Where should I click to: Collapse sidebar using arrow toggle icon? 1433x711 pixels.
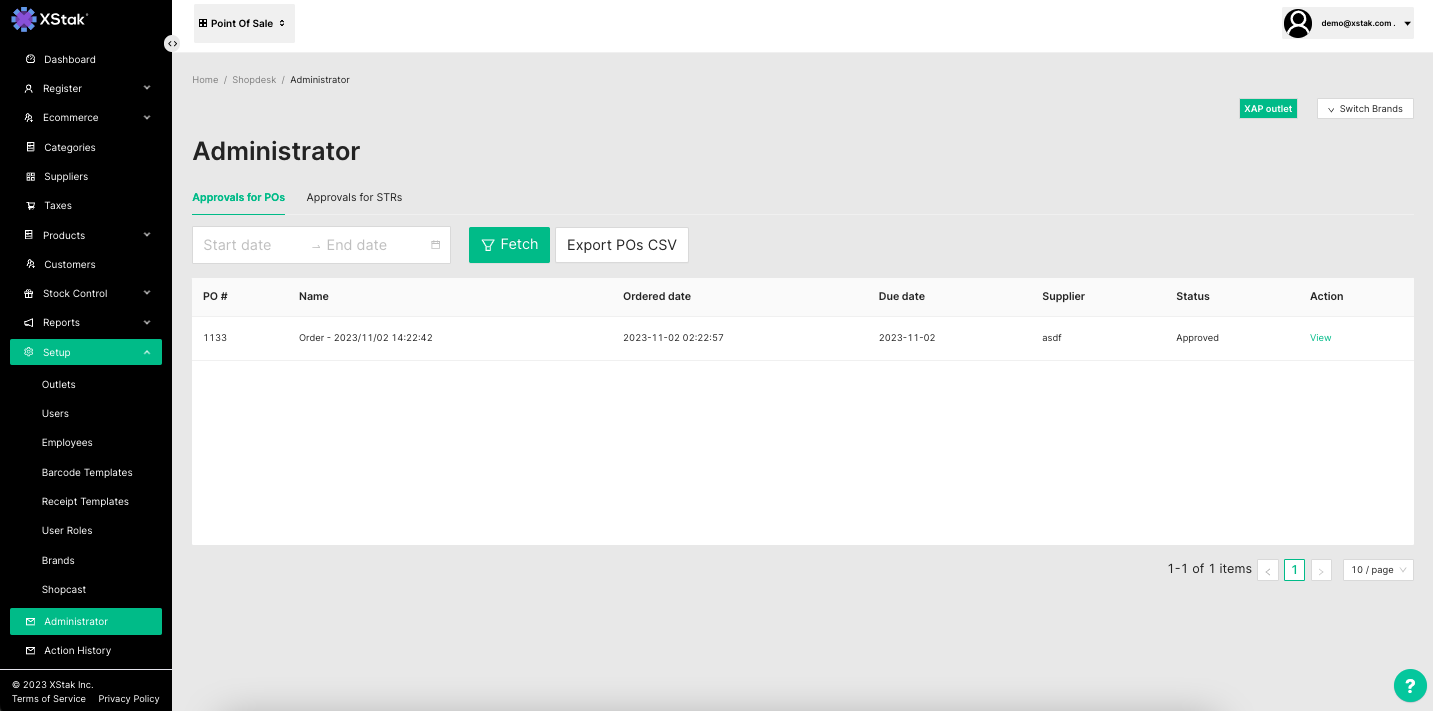[172, 43]
